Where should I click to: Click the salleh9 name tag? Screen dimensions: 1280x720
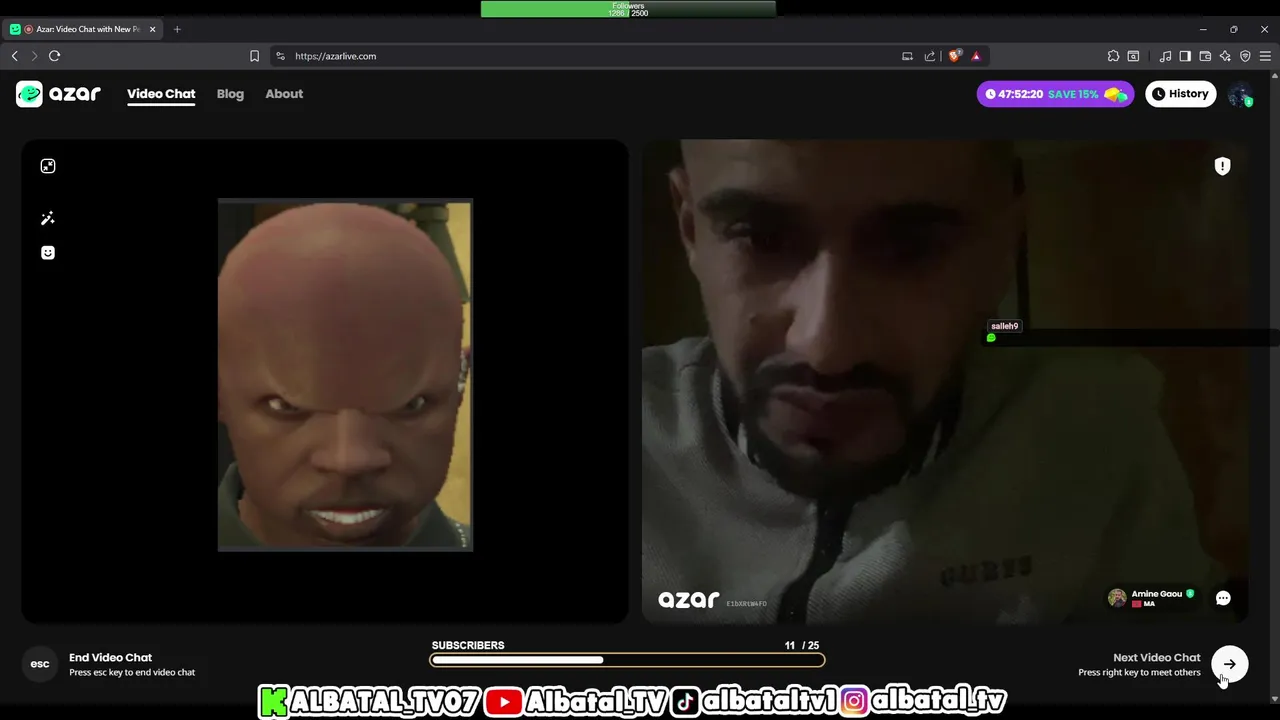tap(1004, 326)
